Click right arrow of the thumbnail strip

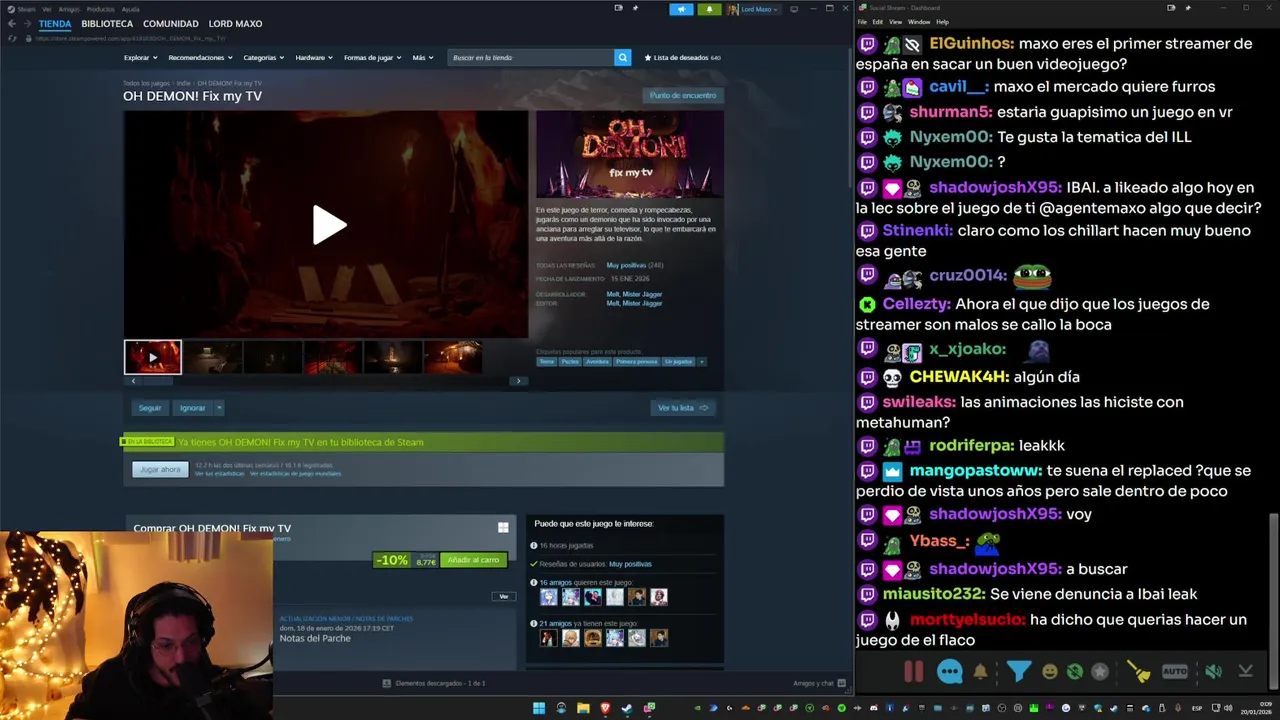(517, 381)
